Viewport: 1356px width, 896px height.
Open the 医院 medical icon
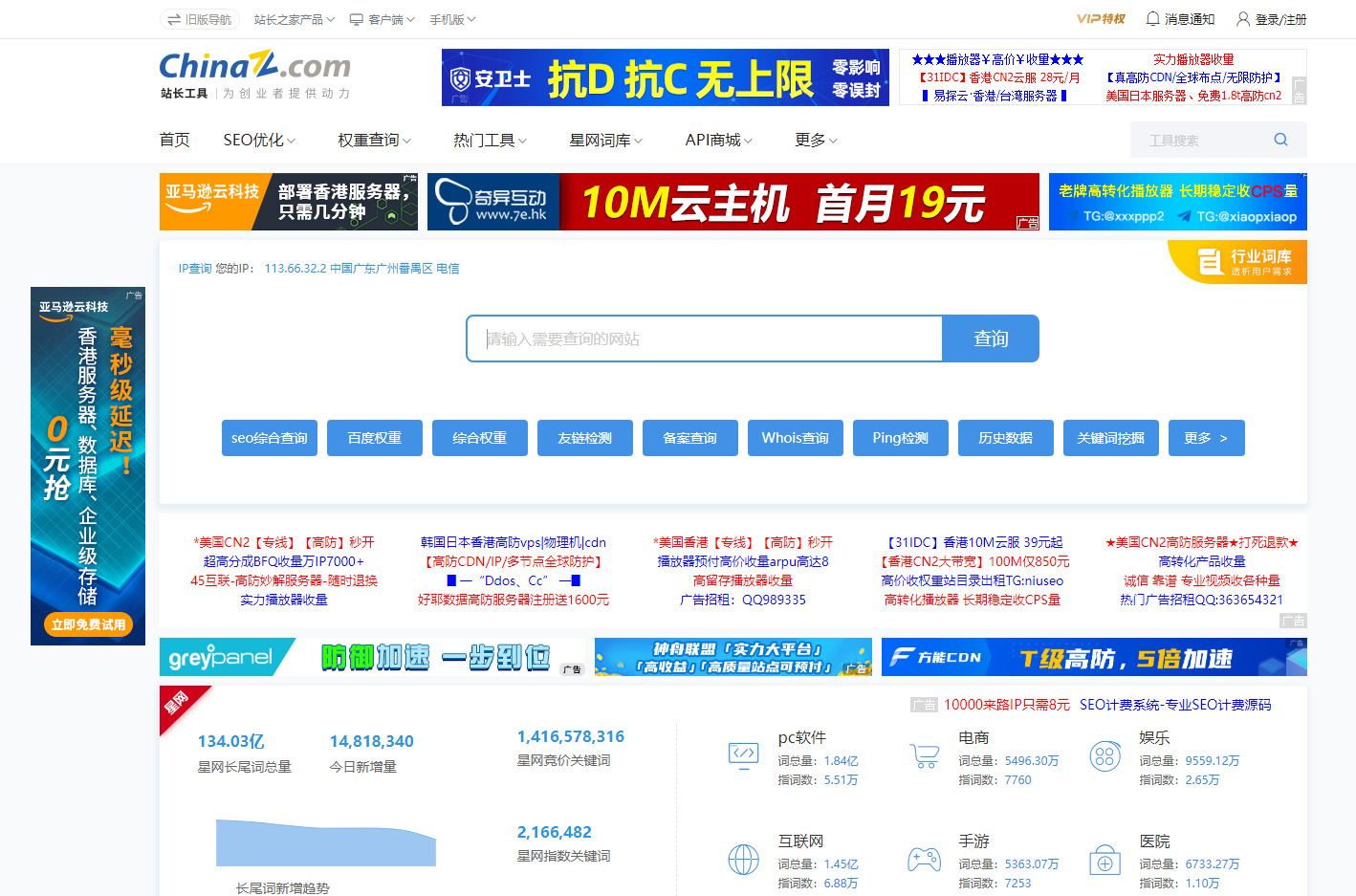[1104, 860]
